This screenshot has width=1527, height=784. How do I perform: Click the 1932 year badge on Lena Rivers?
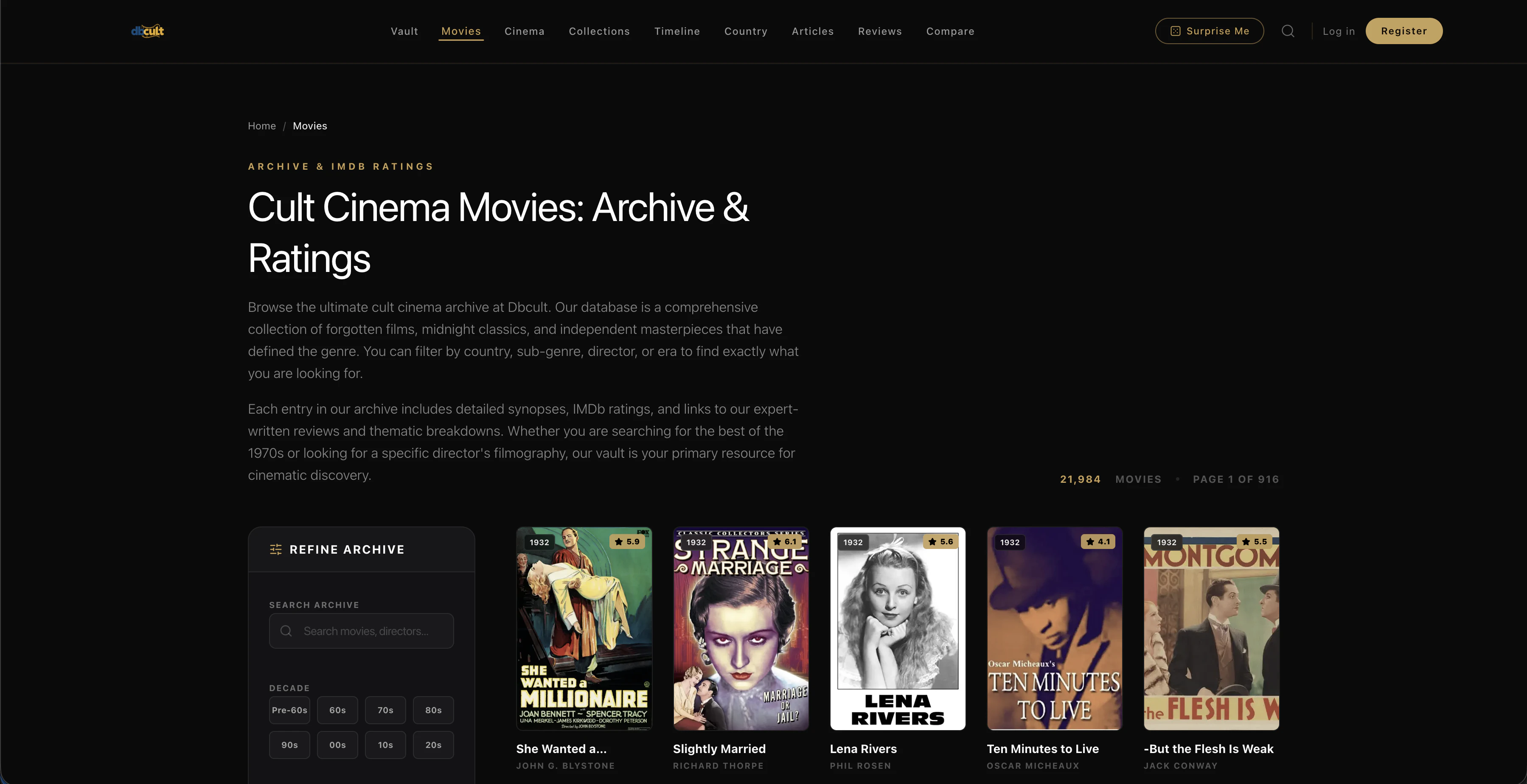[853, 542]
